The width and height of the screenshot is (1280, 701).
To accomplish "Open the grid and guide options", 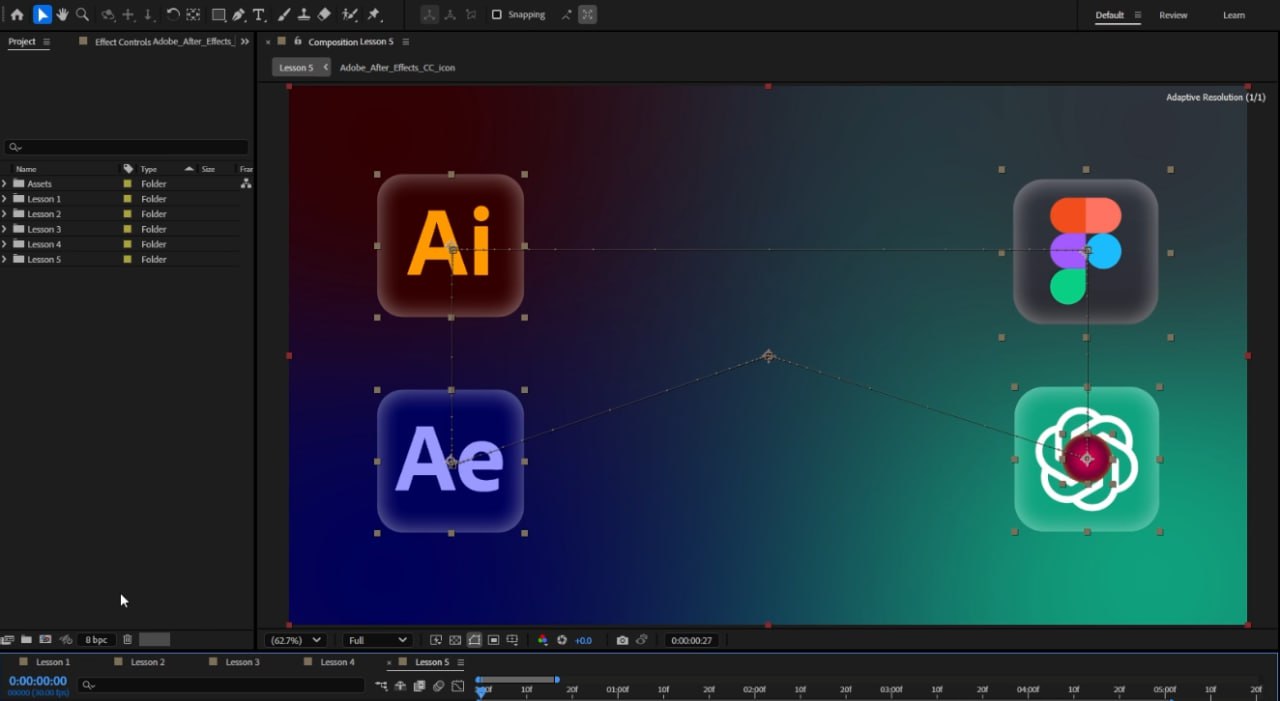I will coord(513,640).
